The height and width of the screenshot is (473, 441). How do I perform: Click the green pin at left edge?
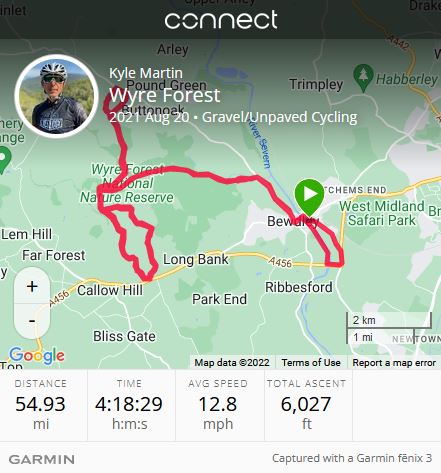4,160
